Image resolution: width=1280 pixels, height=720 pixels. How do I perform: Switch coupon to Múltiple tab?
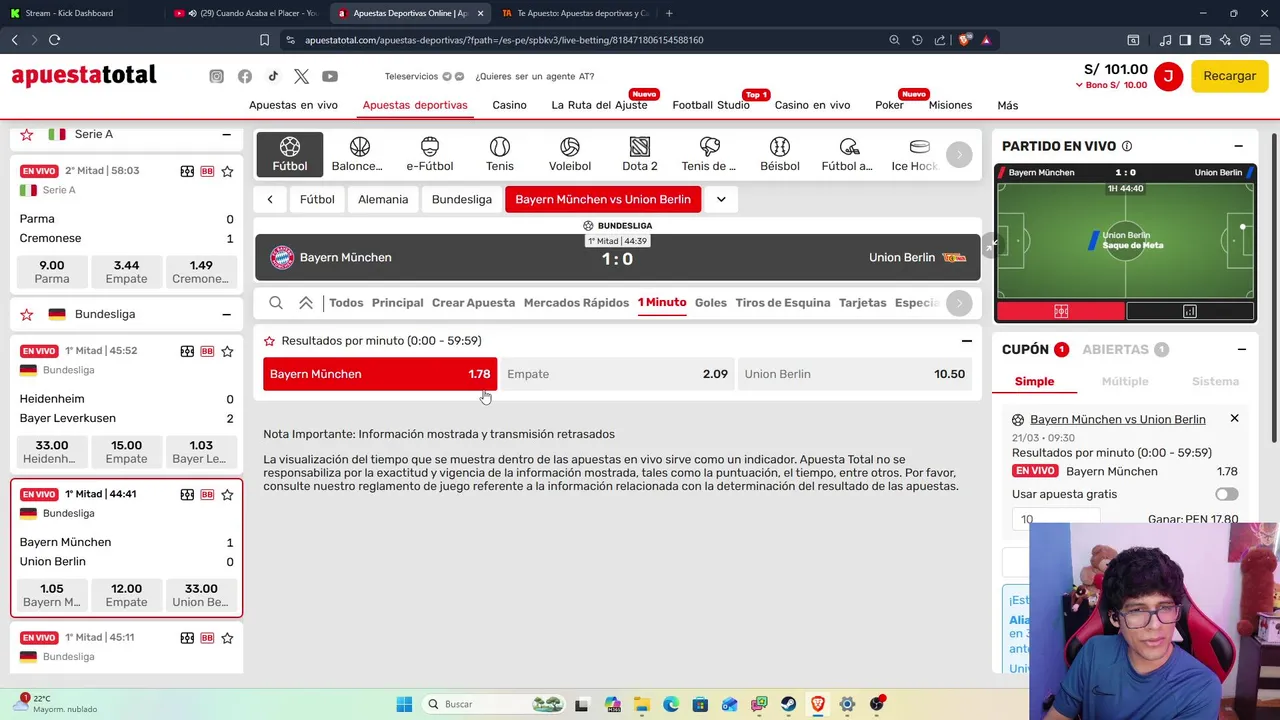click(x=1125, y=381)
